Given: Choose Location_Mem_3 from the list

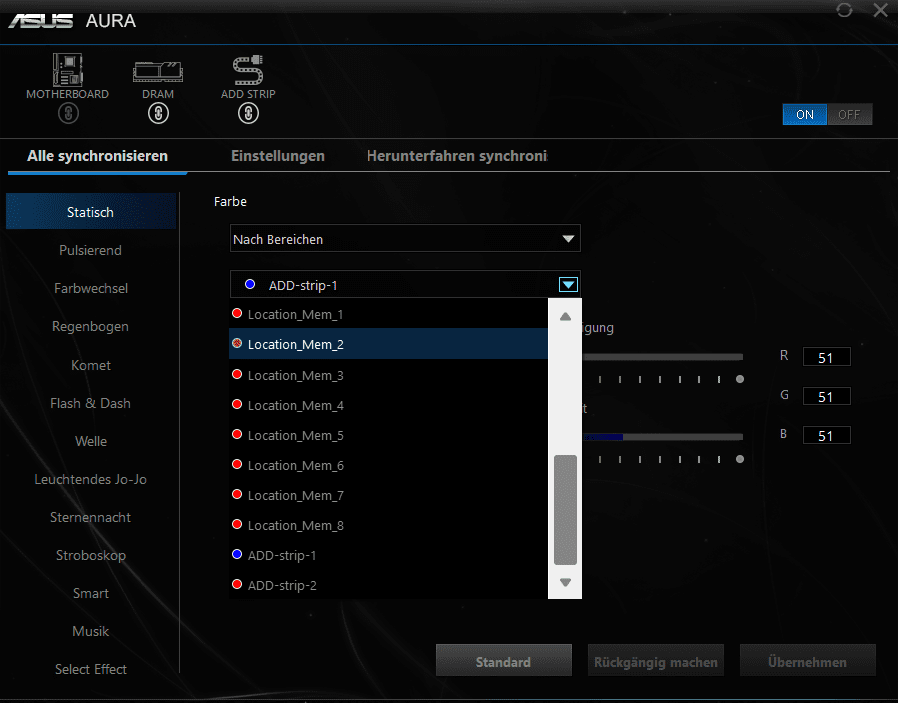Looking at the screenshot, I should coord(388,375).
